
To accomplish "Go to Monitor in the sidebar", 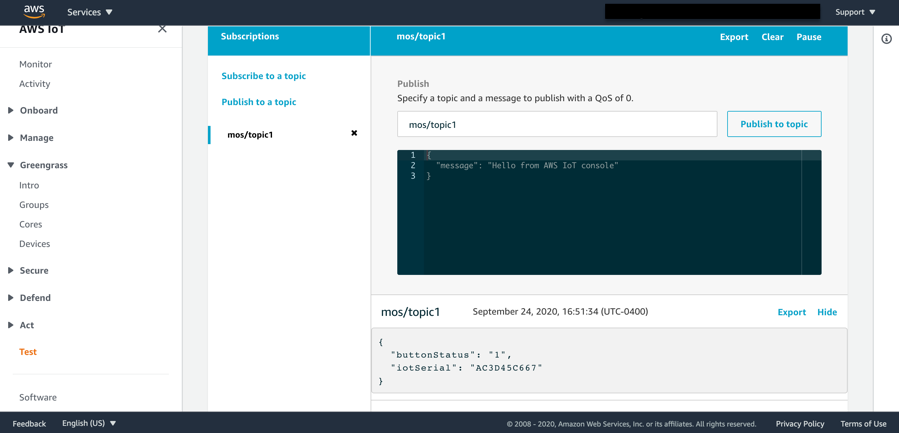I will pos(36,64).
